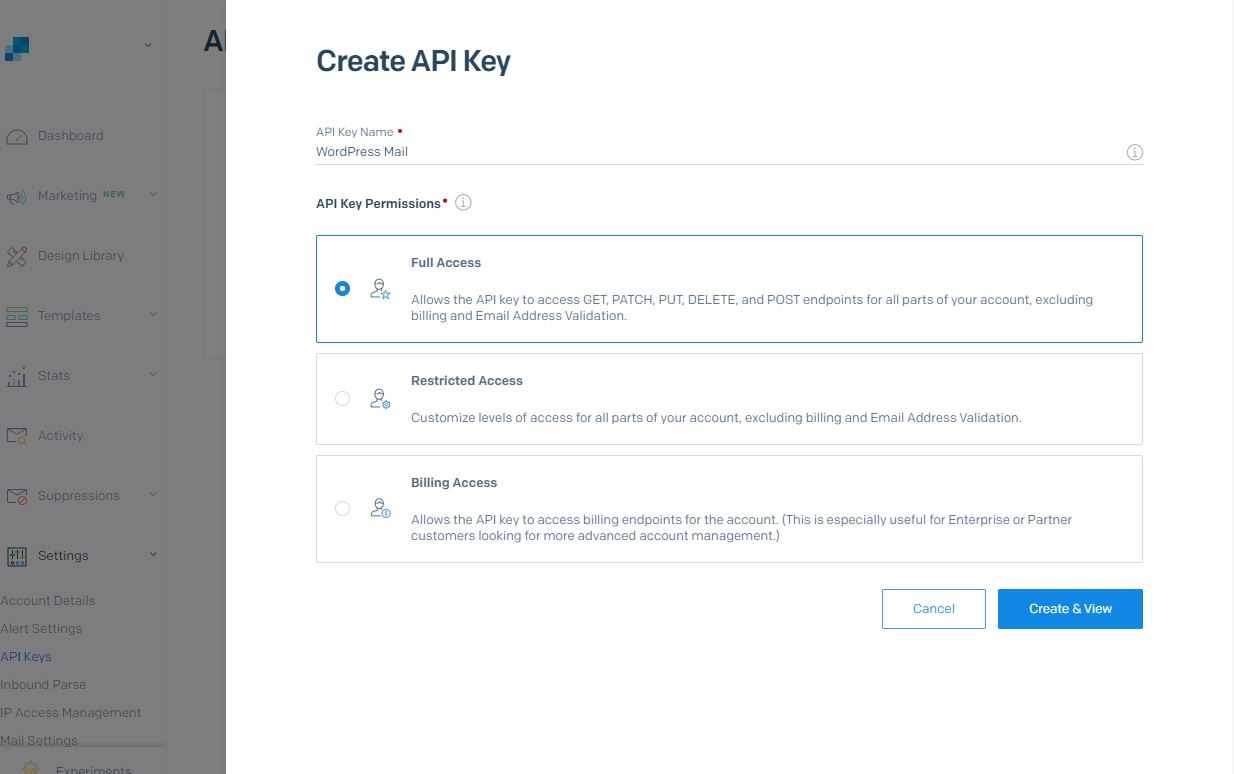Open the API Key Name info tooltip
Viewport: 1234px width, 774px height.
click(1135, 152)
